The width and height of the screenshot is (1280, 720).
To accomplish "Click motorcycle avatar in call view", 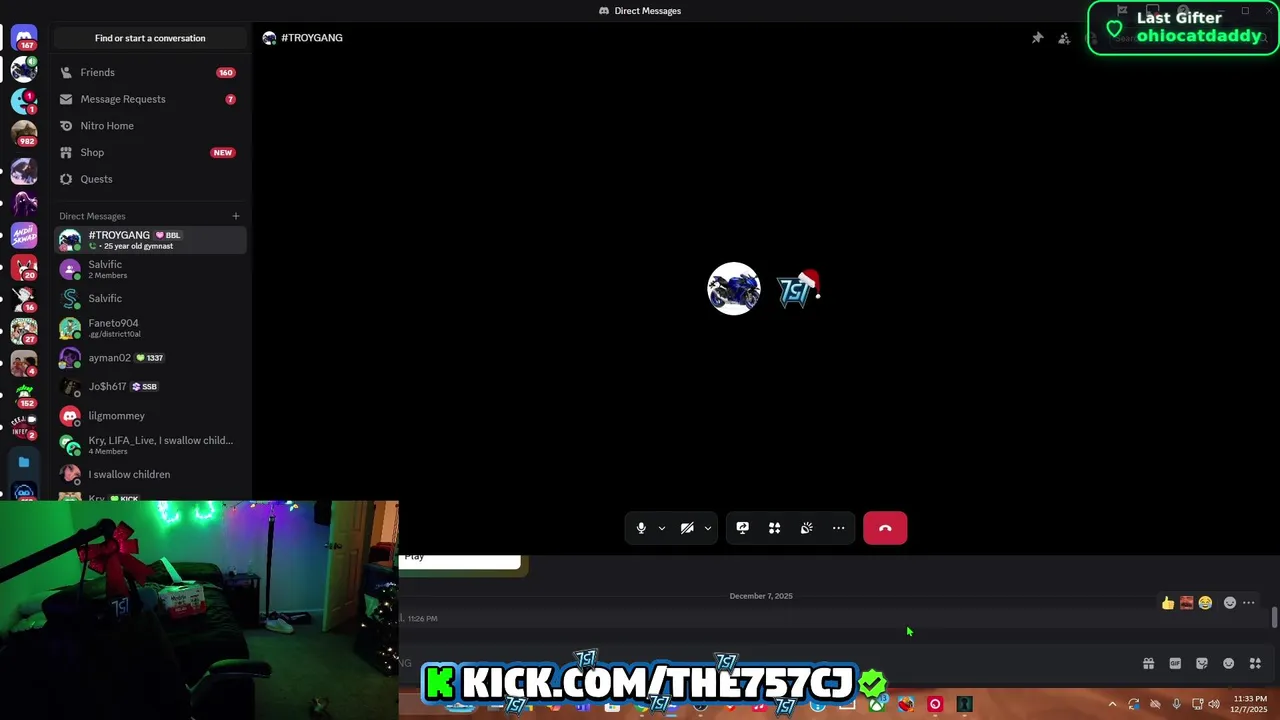I will pyautogui.click(x=734, y=289).
